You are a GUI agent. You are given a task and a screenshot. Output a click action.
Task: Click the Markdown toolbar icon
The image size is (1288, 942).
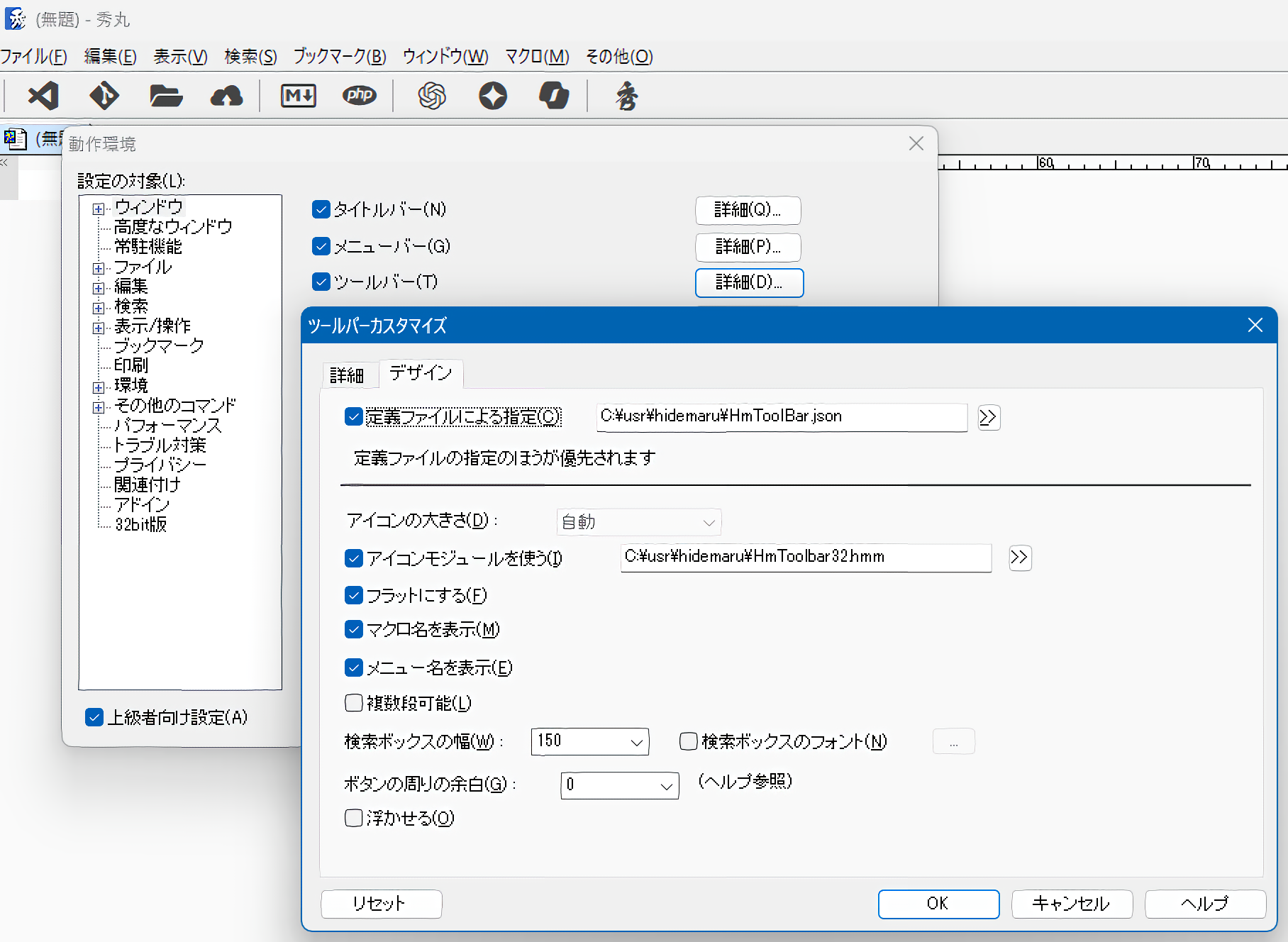click(299, 96)
